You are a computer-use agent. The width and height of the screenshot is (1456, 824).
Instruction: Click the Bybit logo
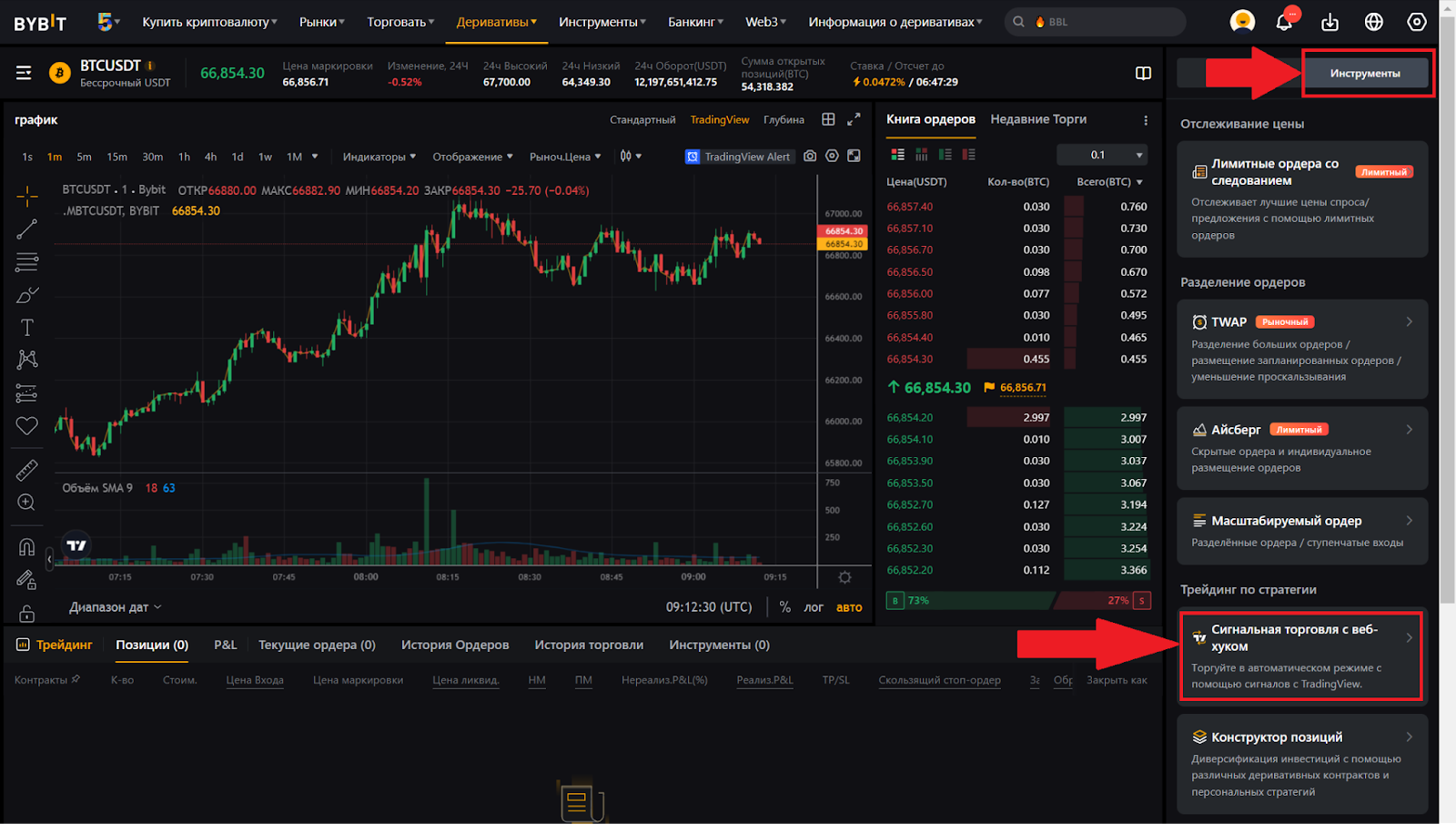pos(40,23)
